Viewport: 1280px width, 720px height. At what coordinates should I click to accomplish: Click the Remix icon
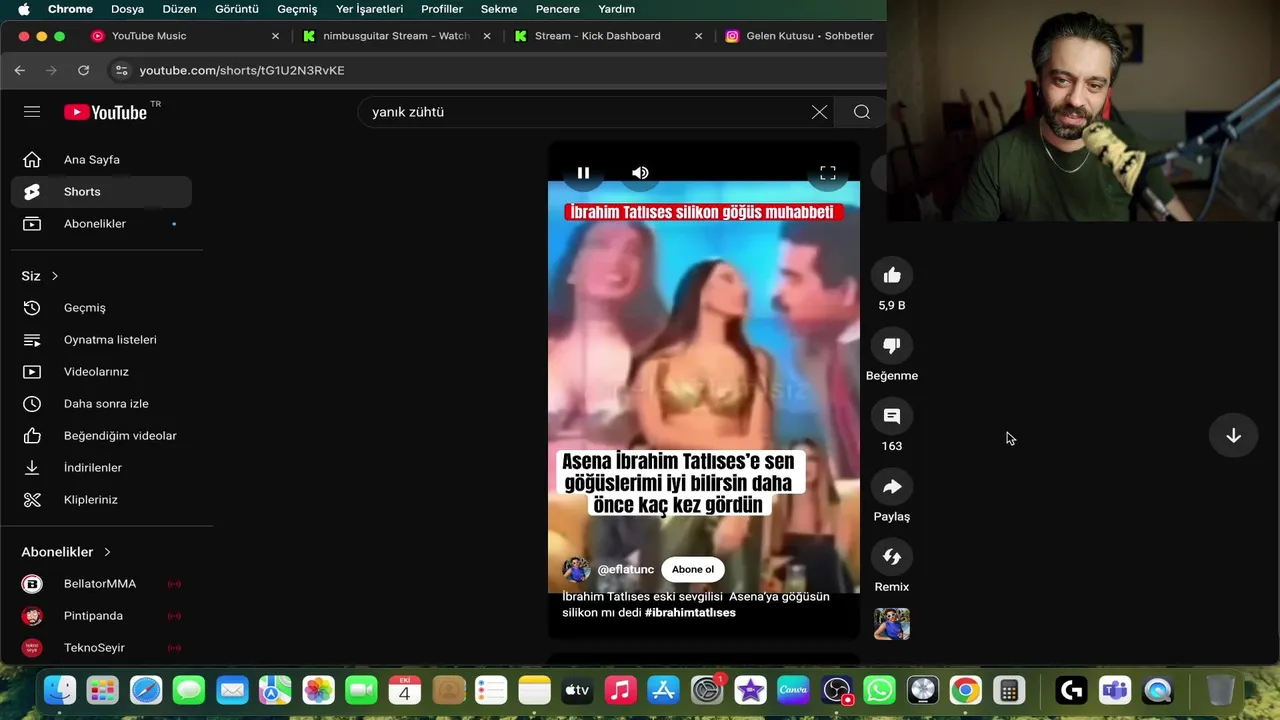click(x=892, y=557)
